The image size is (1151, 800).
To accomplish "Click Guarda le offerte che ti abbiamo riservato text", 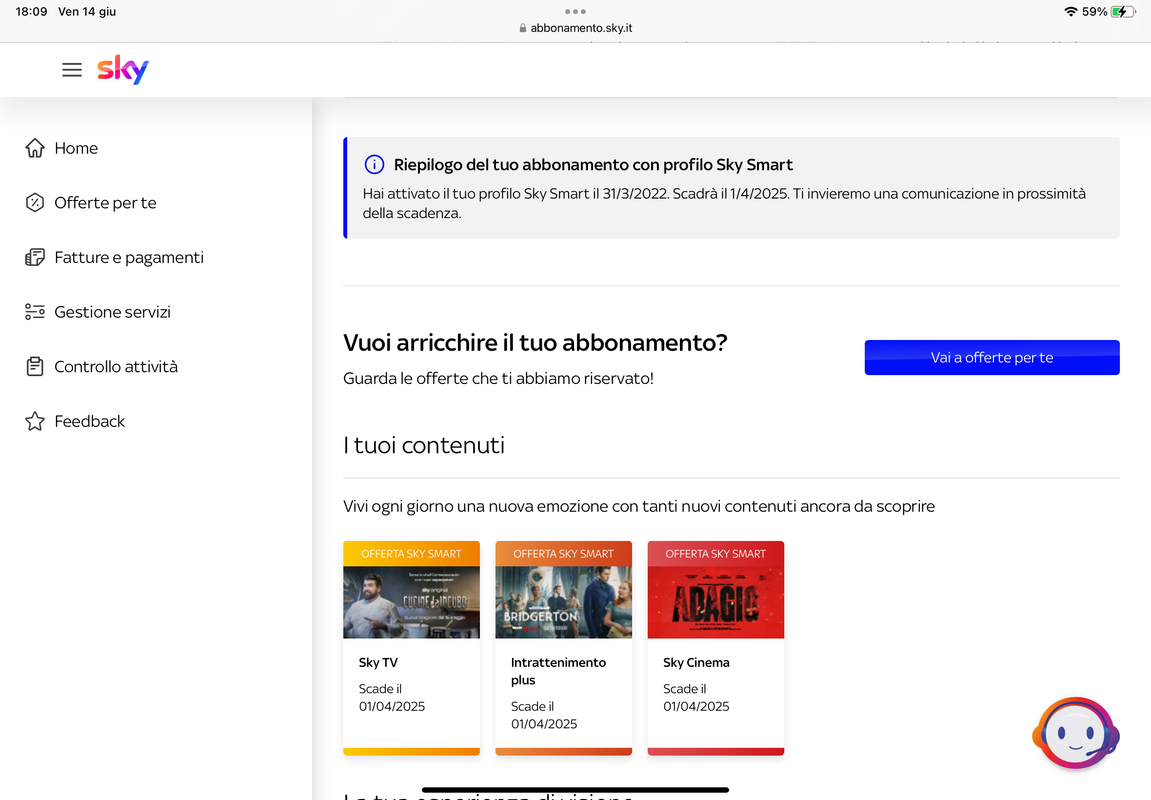I will pos(498,379).
